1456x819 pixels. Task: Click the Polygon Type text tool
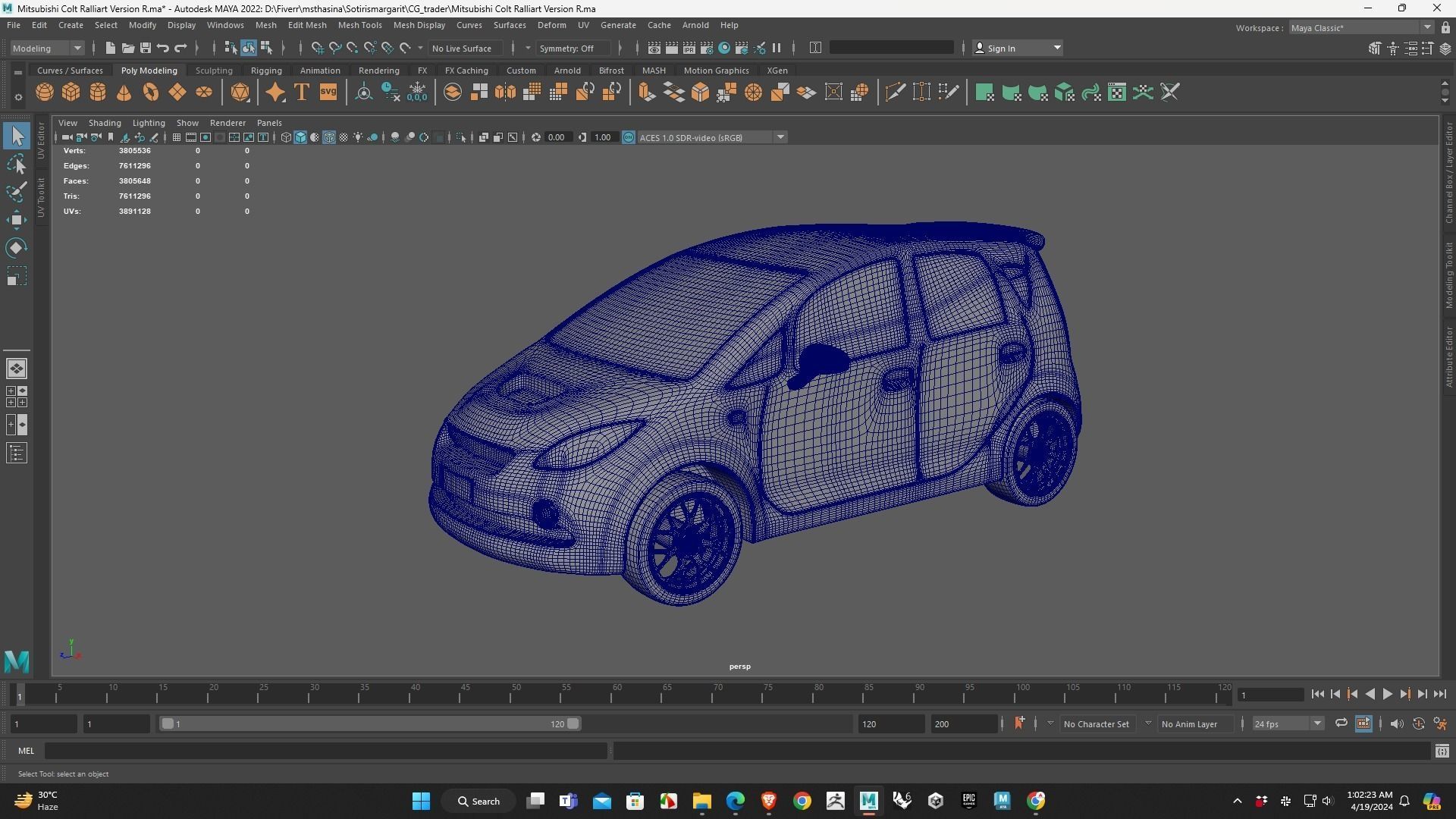tap(302, 93)
